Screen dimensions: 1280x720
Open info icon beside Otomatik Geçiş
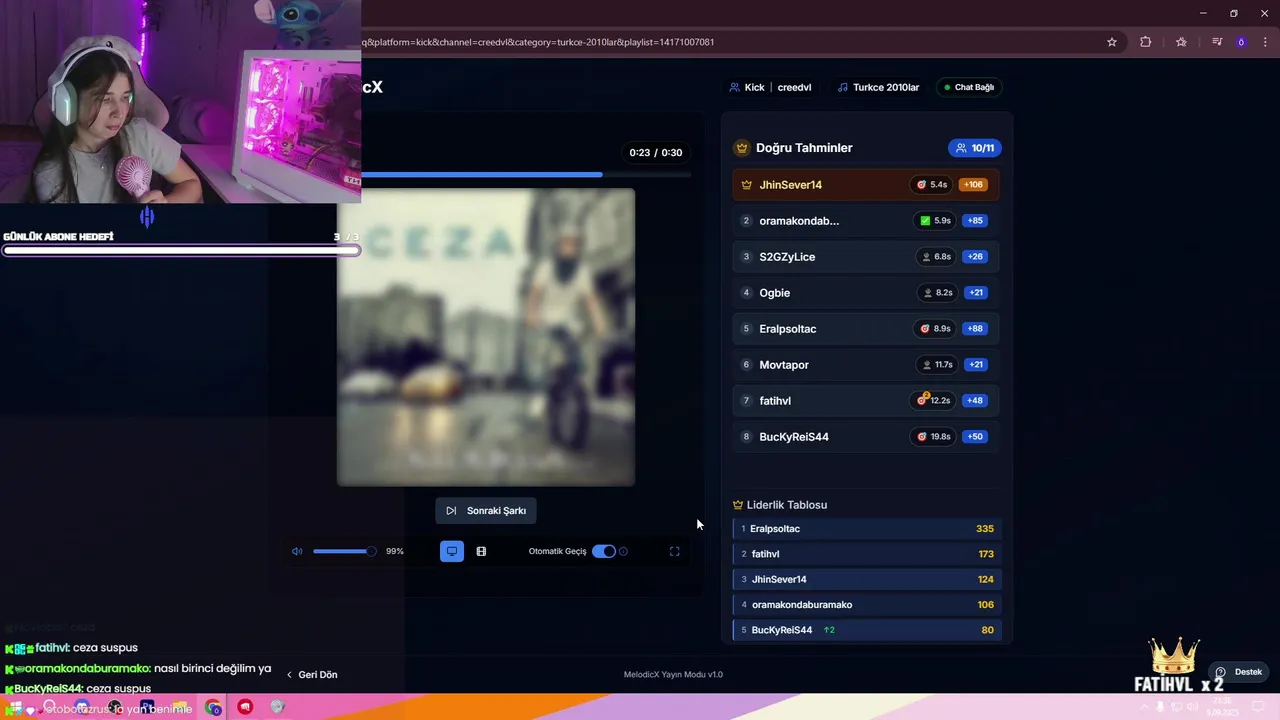click(623, 551)
